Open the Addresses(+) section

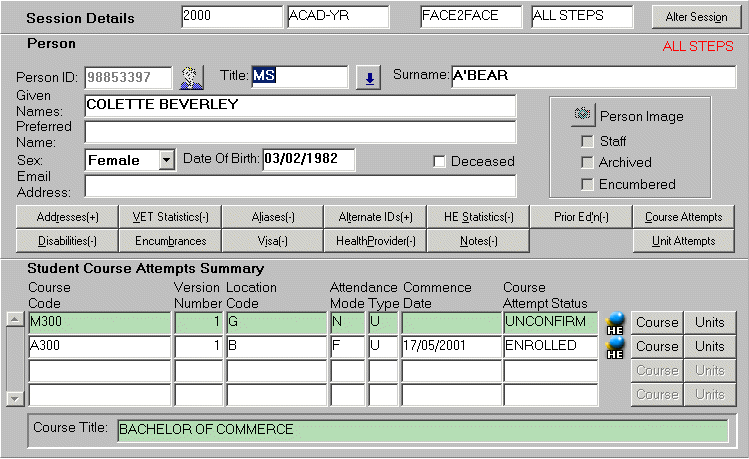click(x=67, y=217)
